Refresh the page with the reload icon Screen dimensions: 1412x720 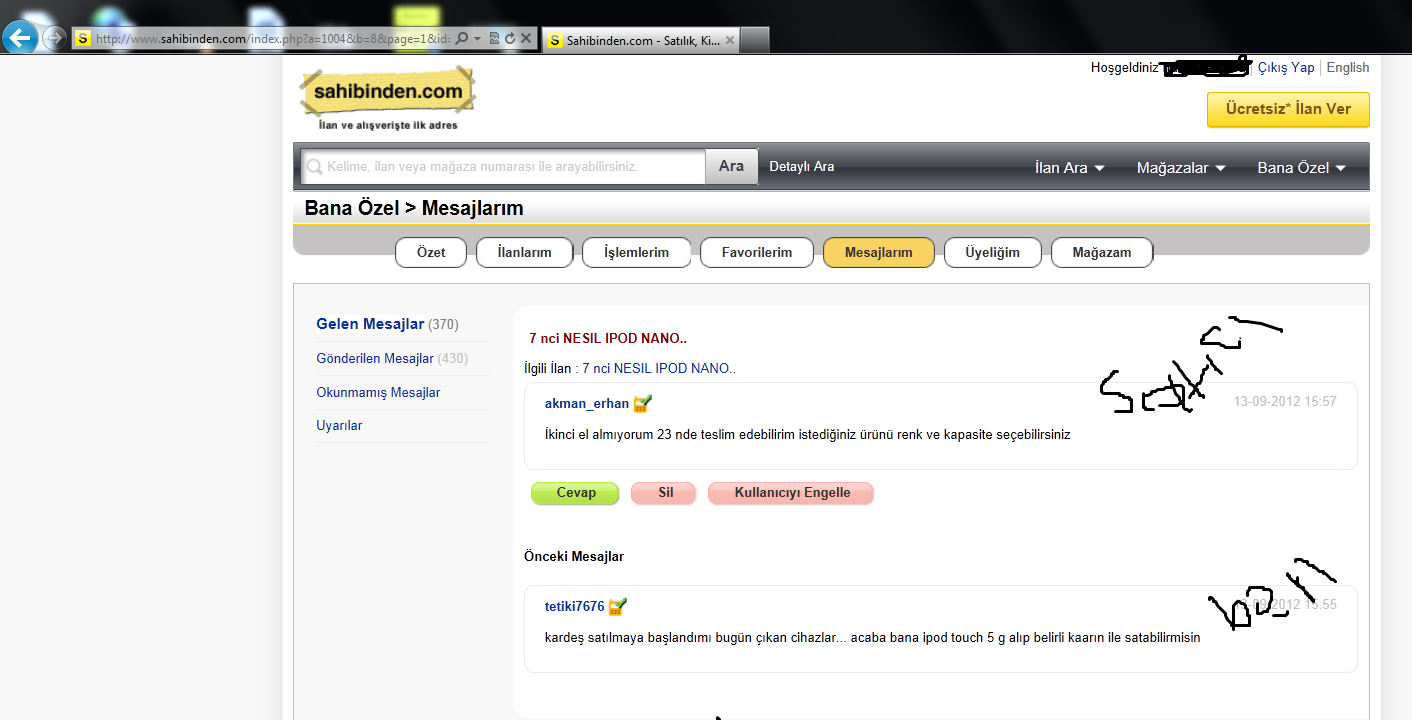click(x=509, y=38)
